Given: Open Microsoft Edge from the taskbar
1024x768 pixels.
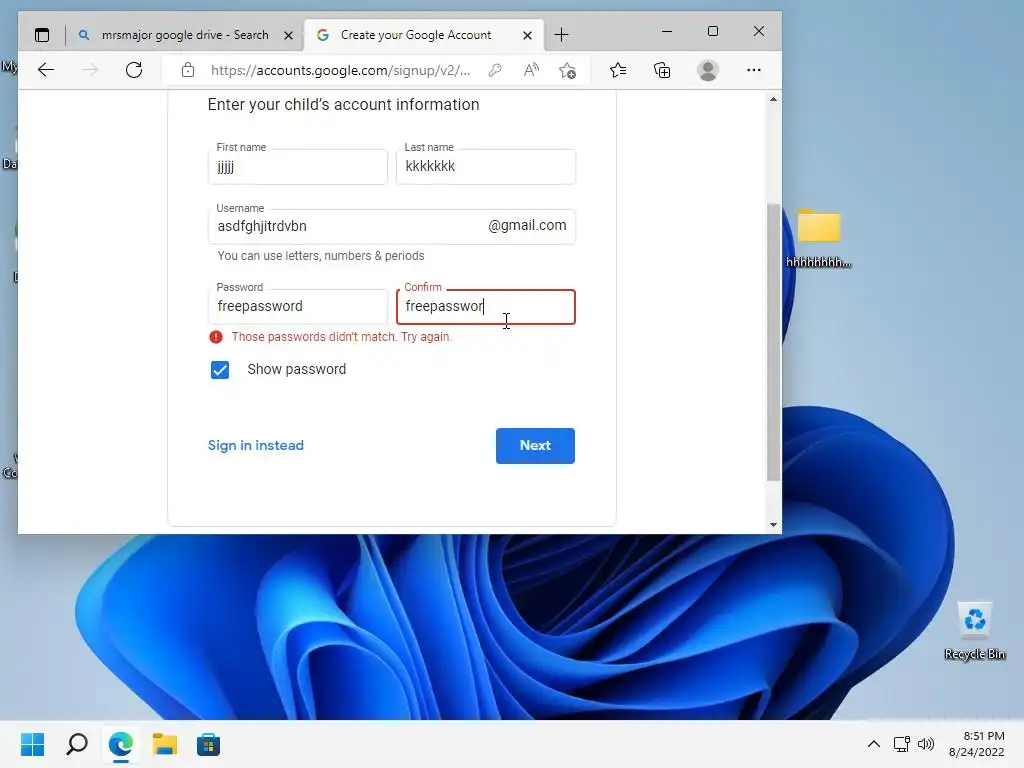Looking at the screenshot, I should click(x=121, y=744).
